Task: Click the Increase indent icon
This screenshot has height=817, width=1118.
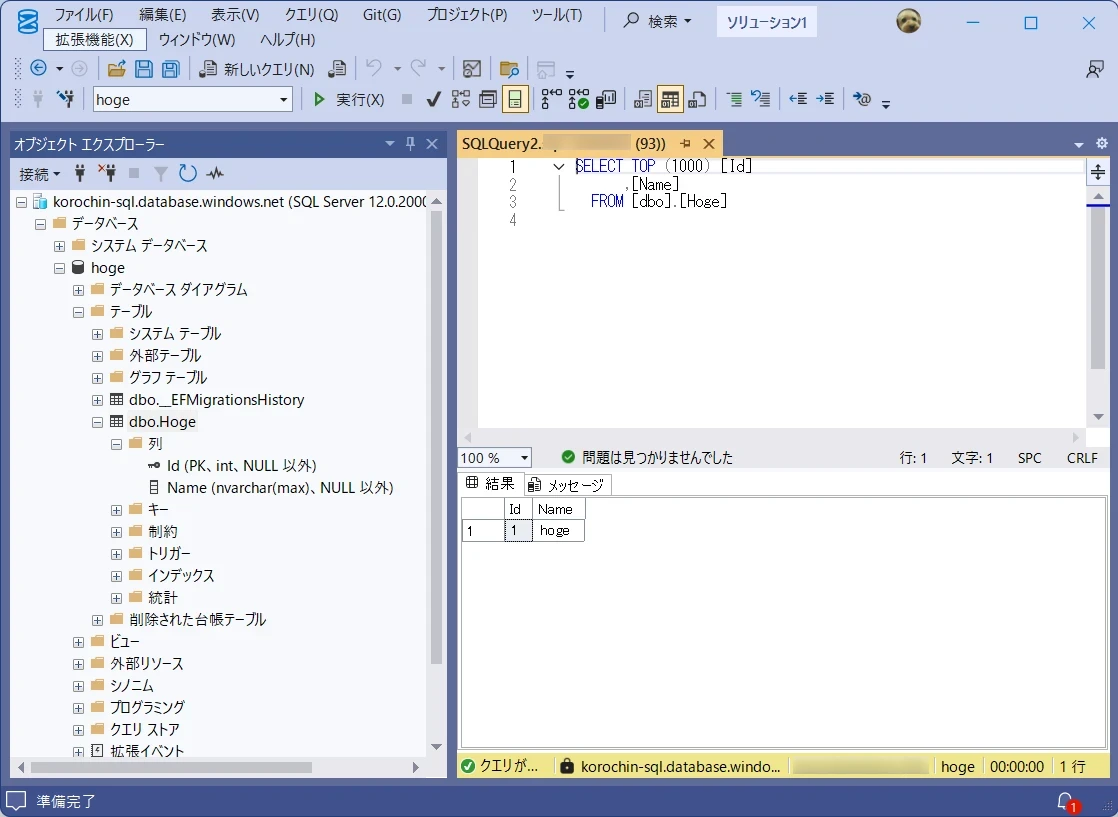Action: point(825,99)
